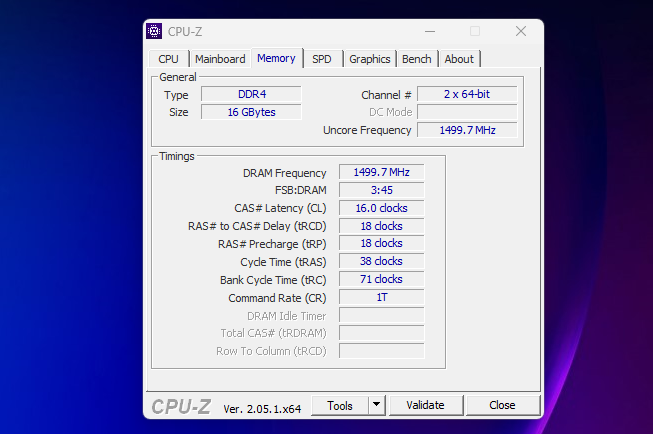The image size is (653, 434).
Task: Click the Cycle Time (tRAS) label
Action: 283,262
